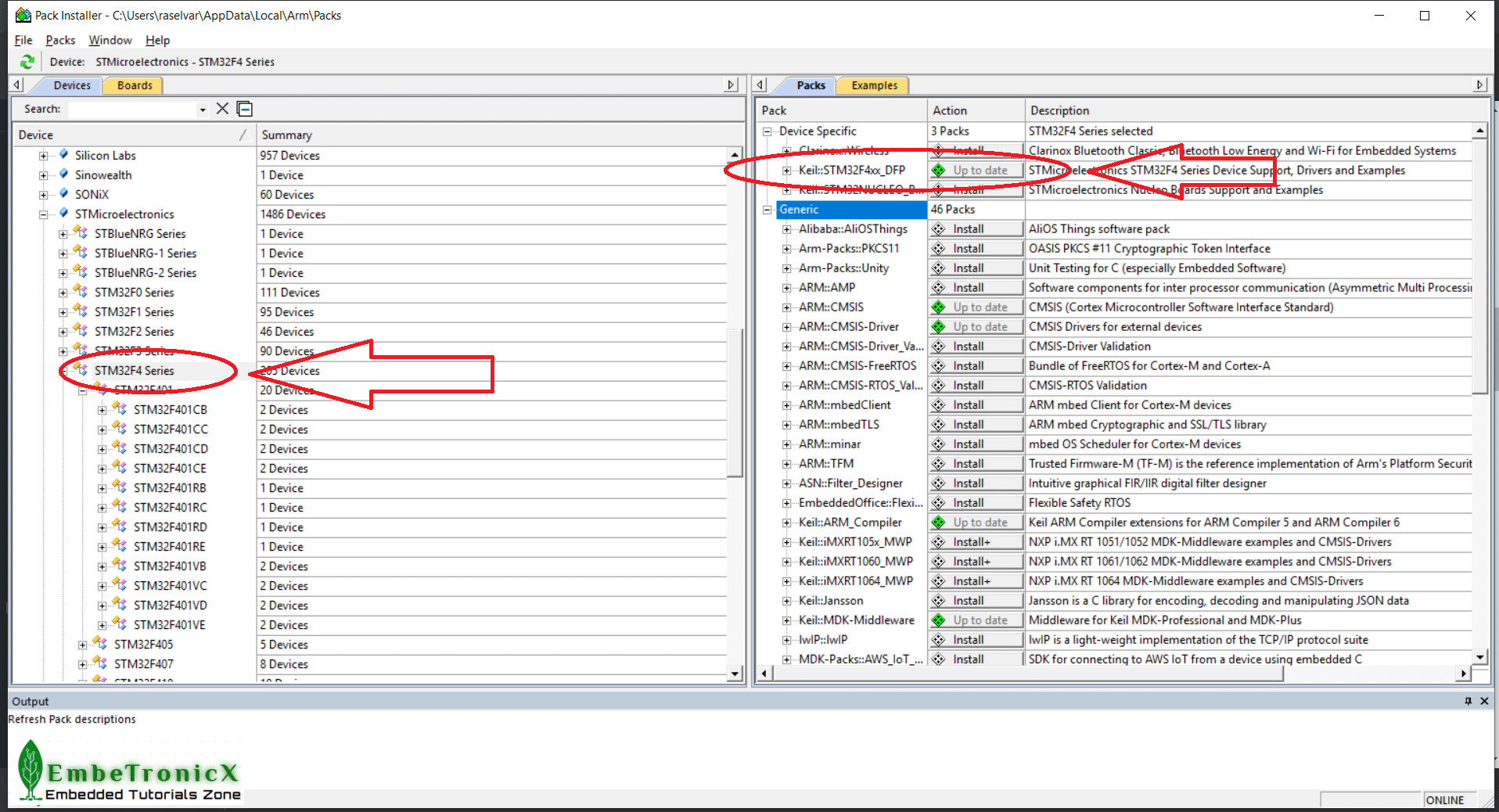The height and width of the screenshot is (812, 1499).
Task: Switch to the Devices tab
Action: [x=72, y=85]
